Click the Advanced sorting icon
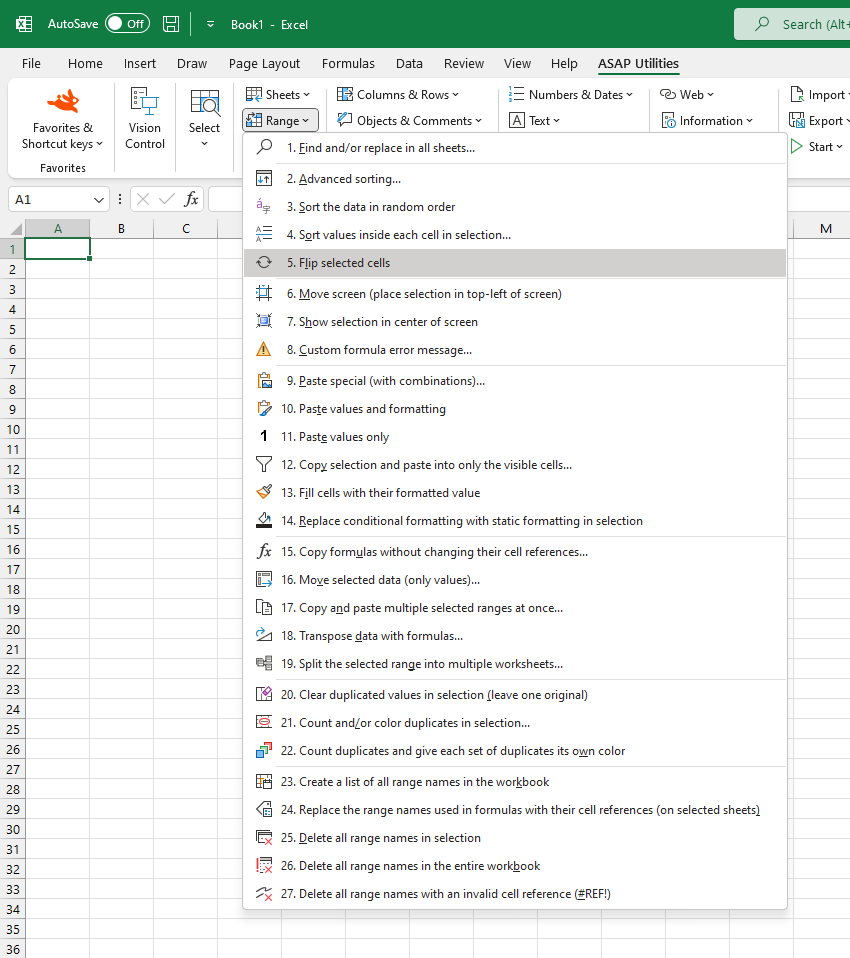 pos(264,178)
